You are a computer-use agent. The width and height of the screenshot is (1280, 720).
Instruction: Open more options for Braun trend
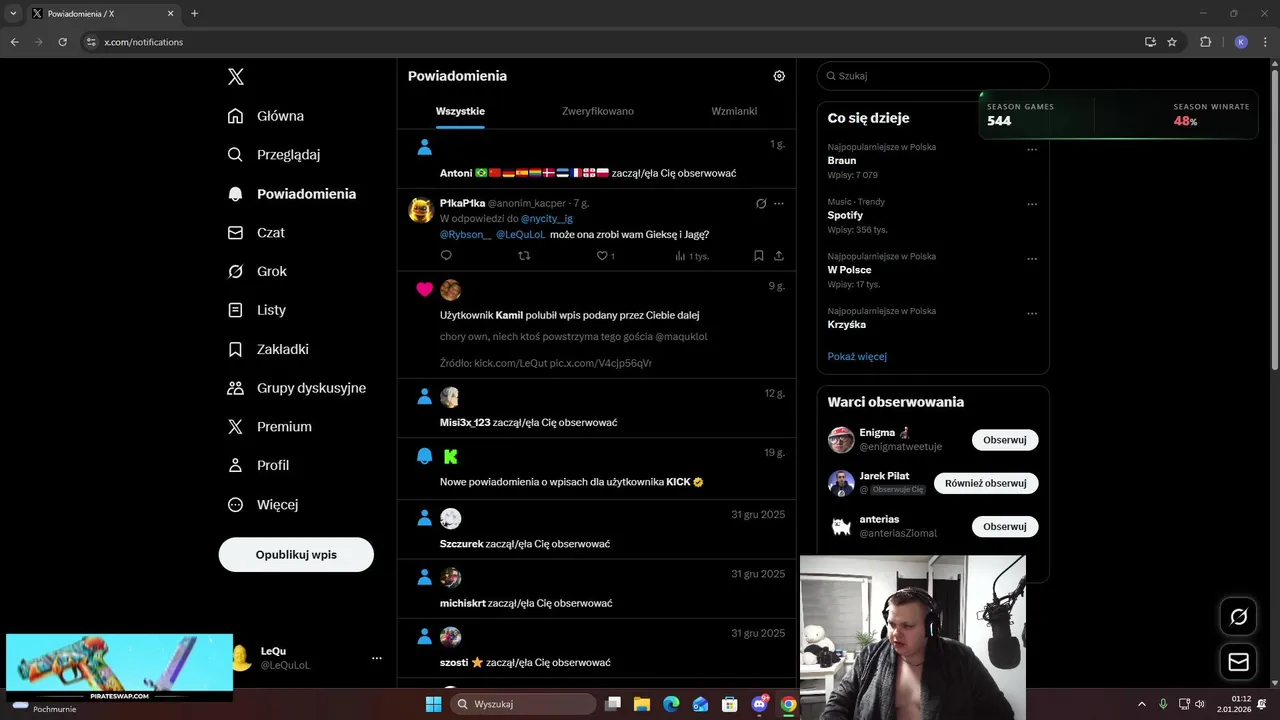tap(1032, 150)
